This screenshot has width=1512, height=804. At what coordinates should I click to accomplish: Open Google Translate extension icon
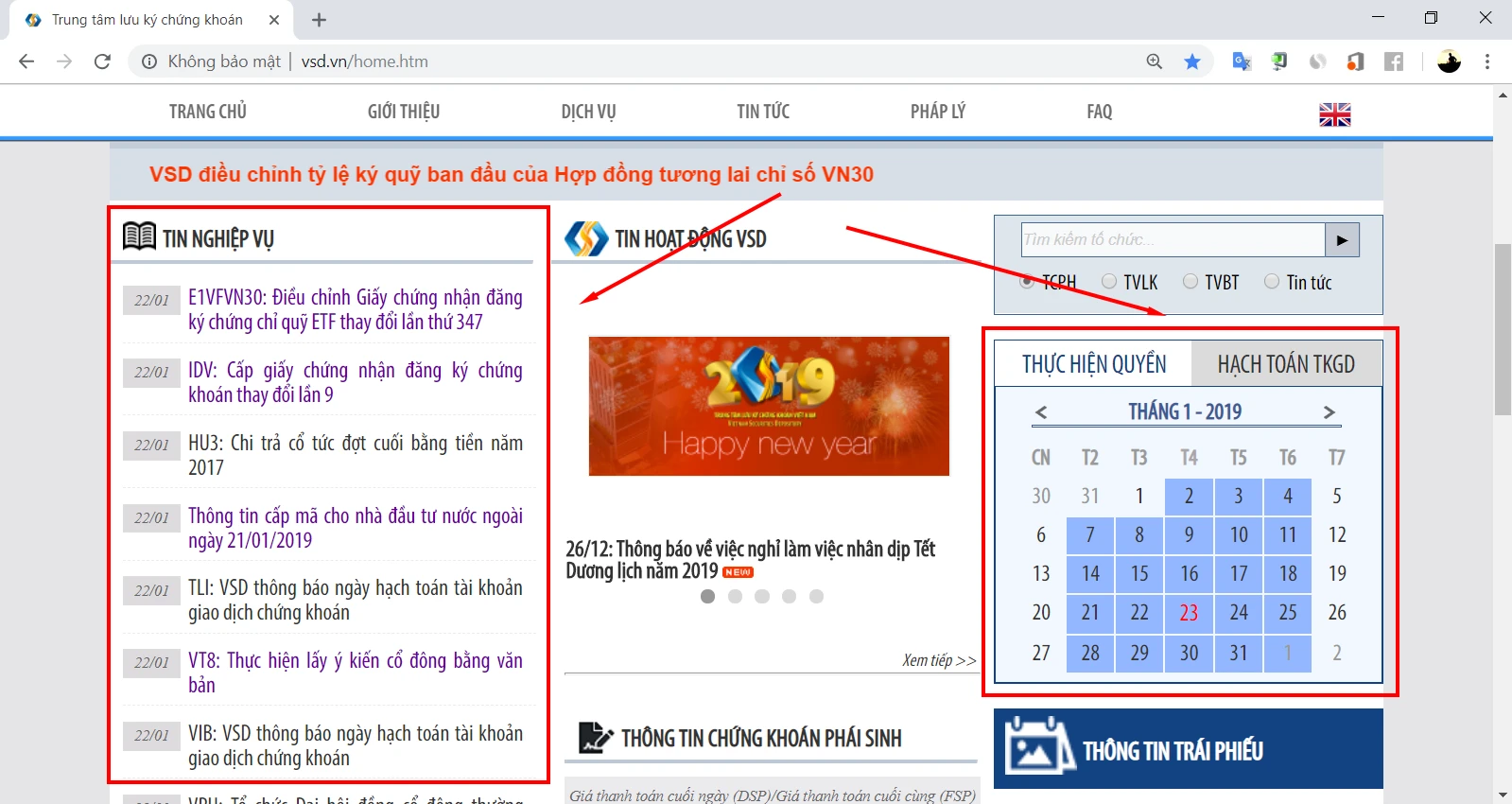point(1242,61)
